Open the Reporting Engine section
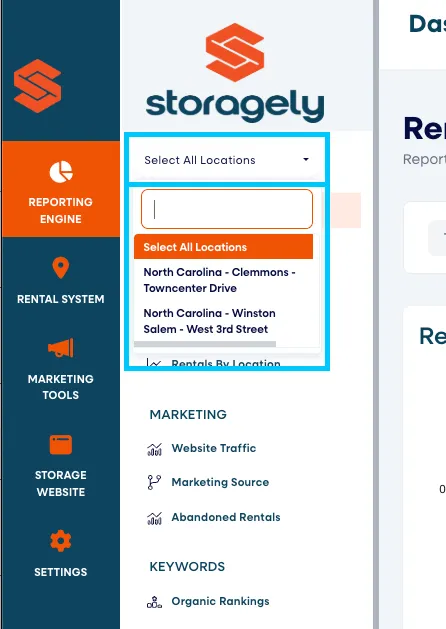 click(61, 189)
